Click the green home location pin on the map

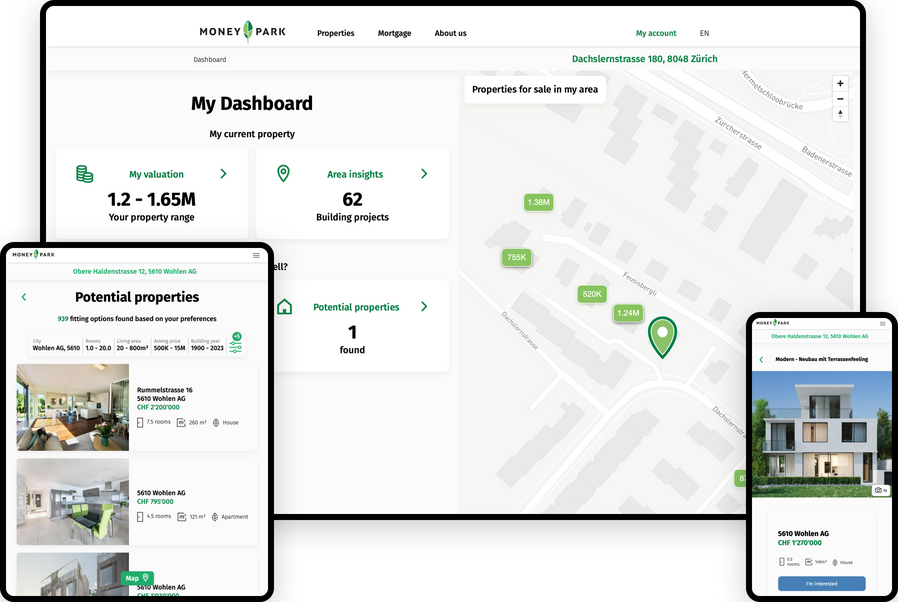pyautogui.click(x=663, y=336)
